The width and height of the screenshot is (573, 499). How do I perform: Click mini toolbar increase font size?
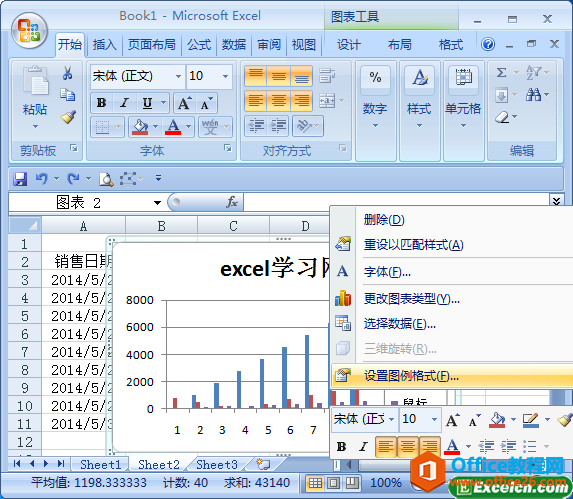coord(453,420)
